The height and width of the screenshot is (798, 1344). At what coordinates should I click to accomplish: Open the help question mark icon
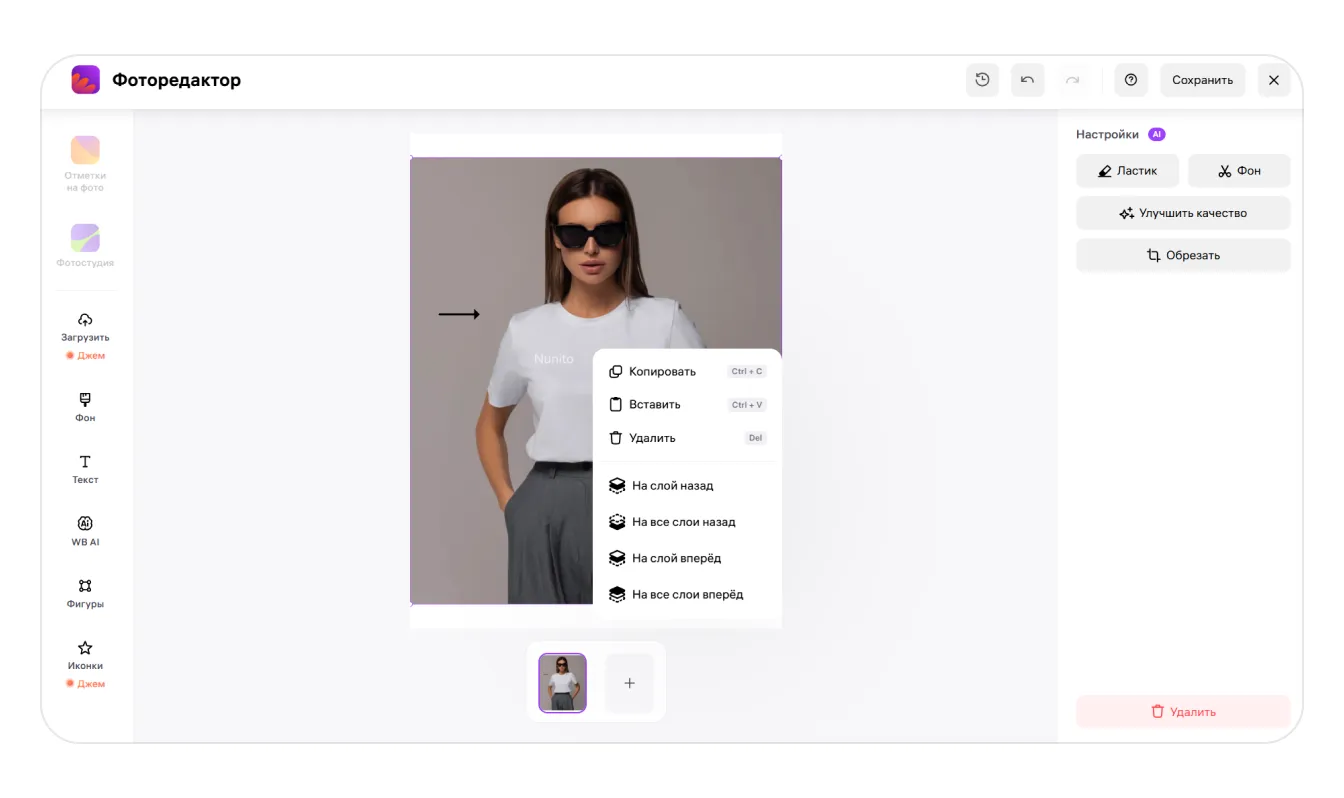click(1131, 80)
